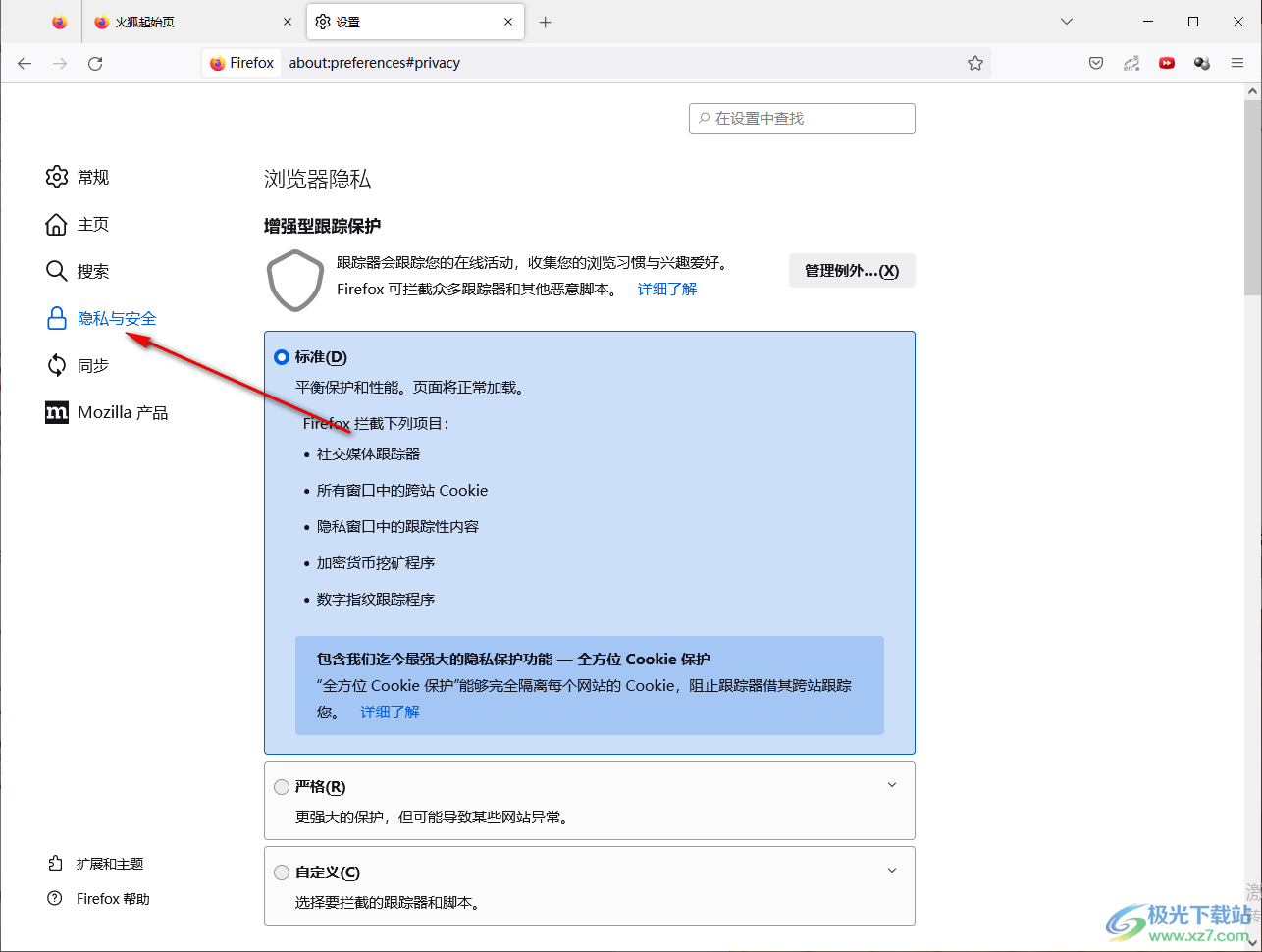Select the 标准 protection radio button

[x=282, y=357]
